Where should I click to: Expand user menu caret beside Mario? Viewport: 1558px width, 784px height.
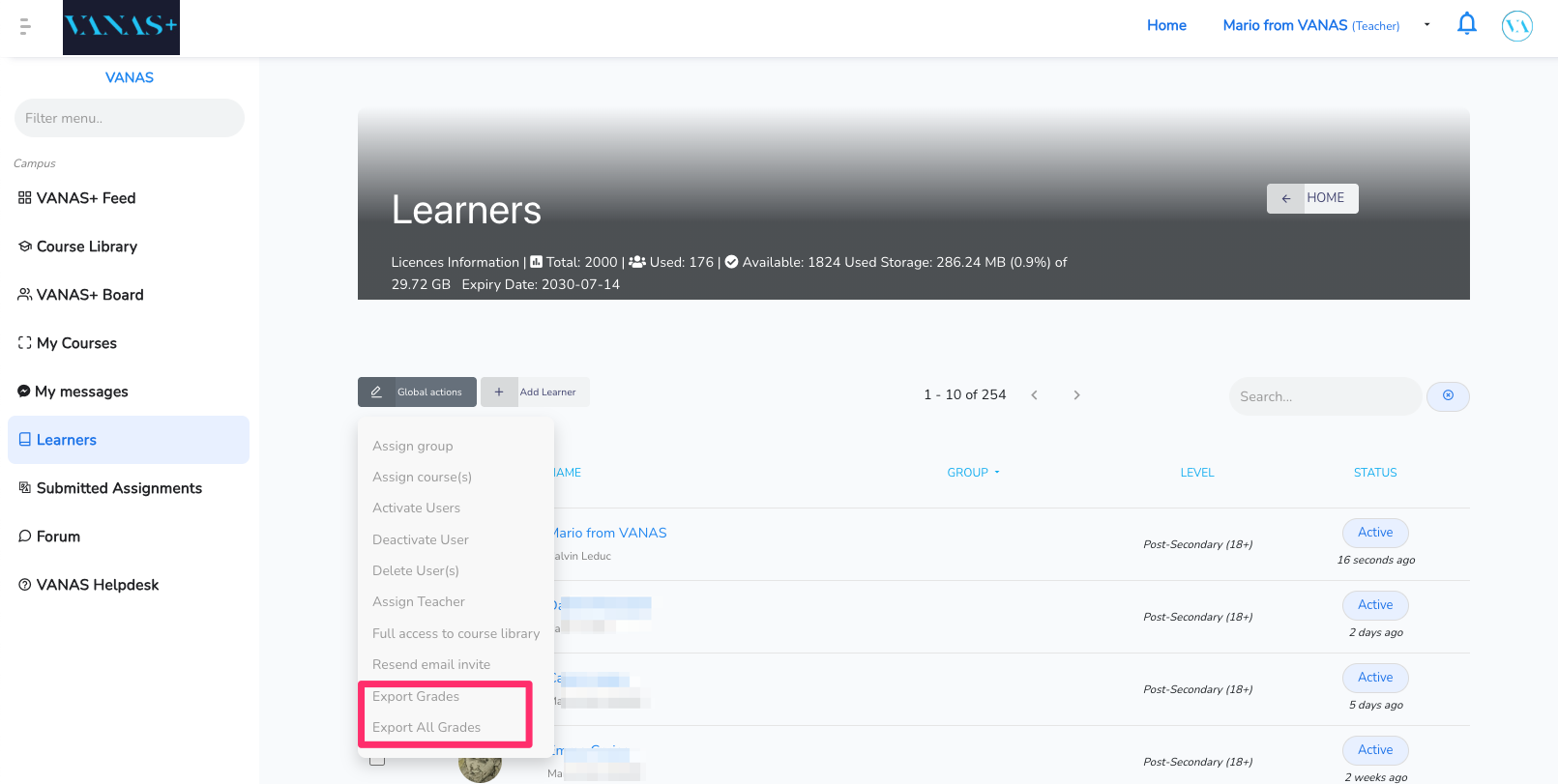(1426, 25)
